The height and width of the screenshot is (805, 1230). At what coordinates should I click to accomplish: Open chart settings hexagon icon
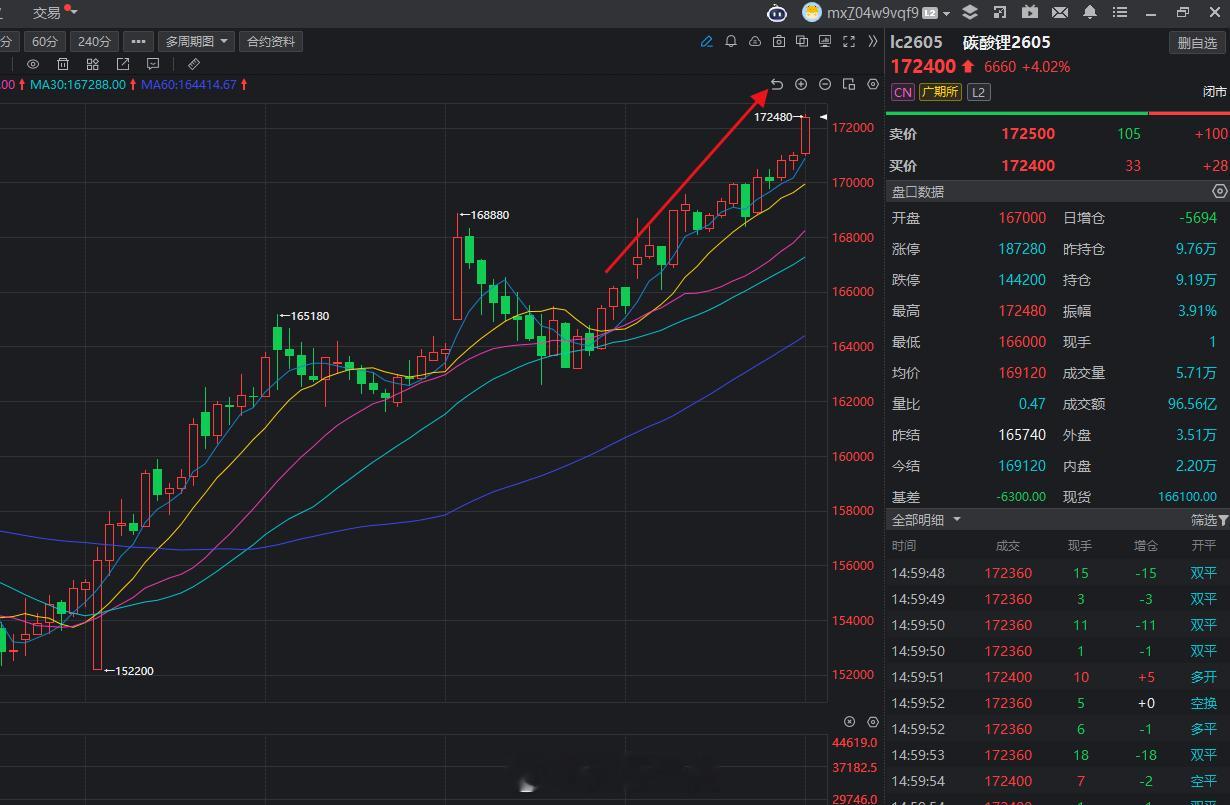point(873,84)
